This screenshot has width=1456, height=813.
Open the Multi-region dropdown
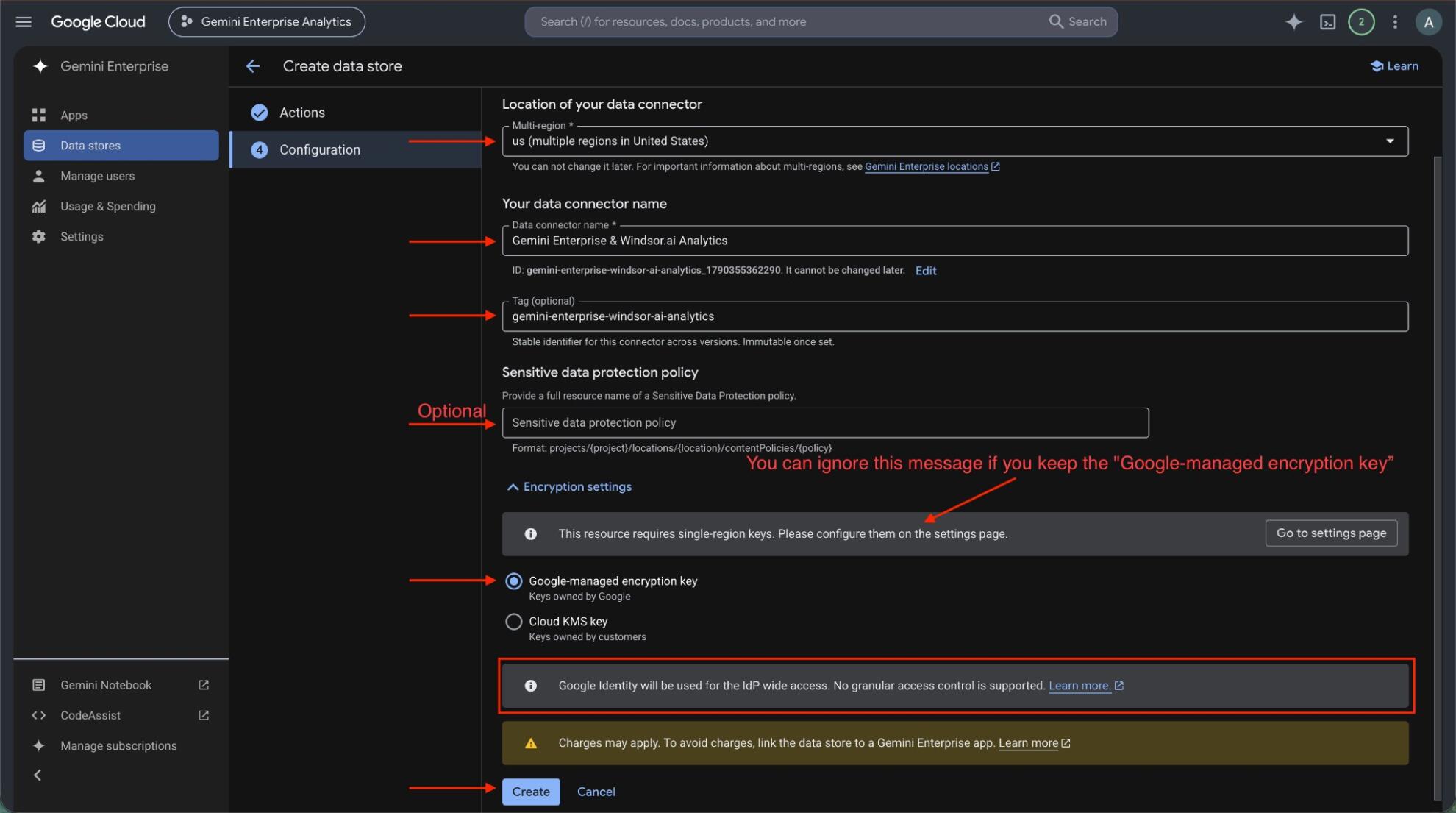point(954,141)
